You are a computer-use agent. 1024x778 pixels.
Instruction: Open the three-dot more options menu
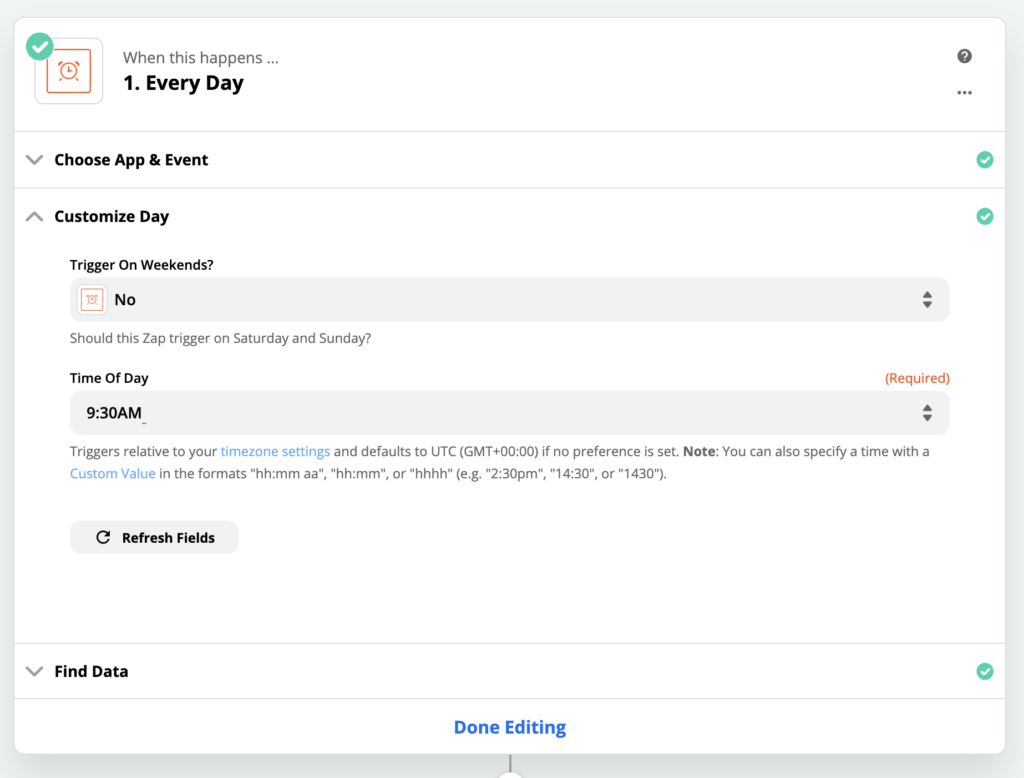pos(964,92)
